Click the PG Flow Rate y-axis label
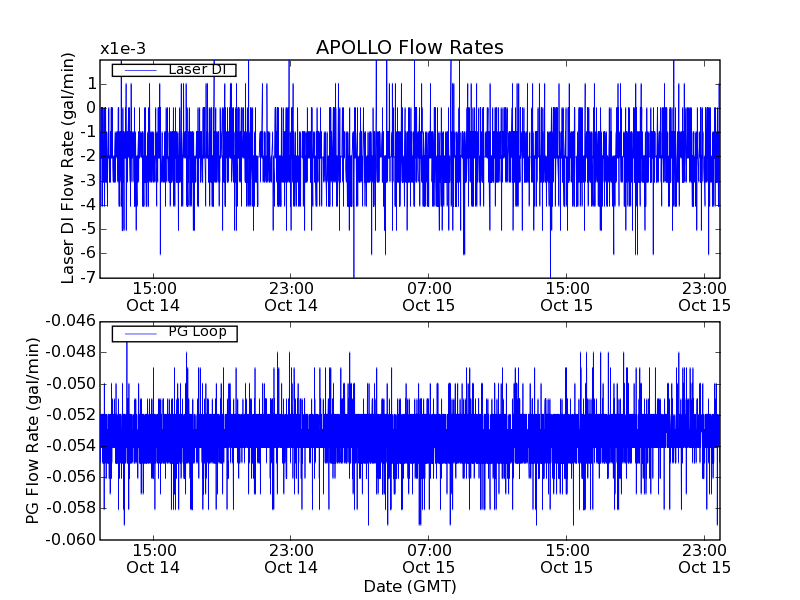This screenshot has width=800, height=600. coord(33,430)
